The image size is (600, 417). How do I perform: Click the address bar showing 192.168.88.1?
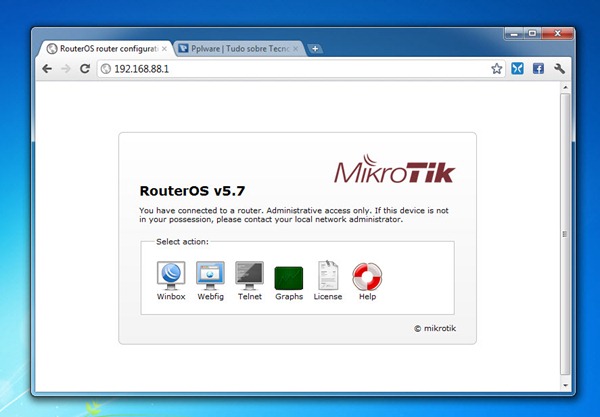[301, 69]
